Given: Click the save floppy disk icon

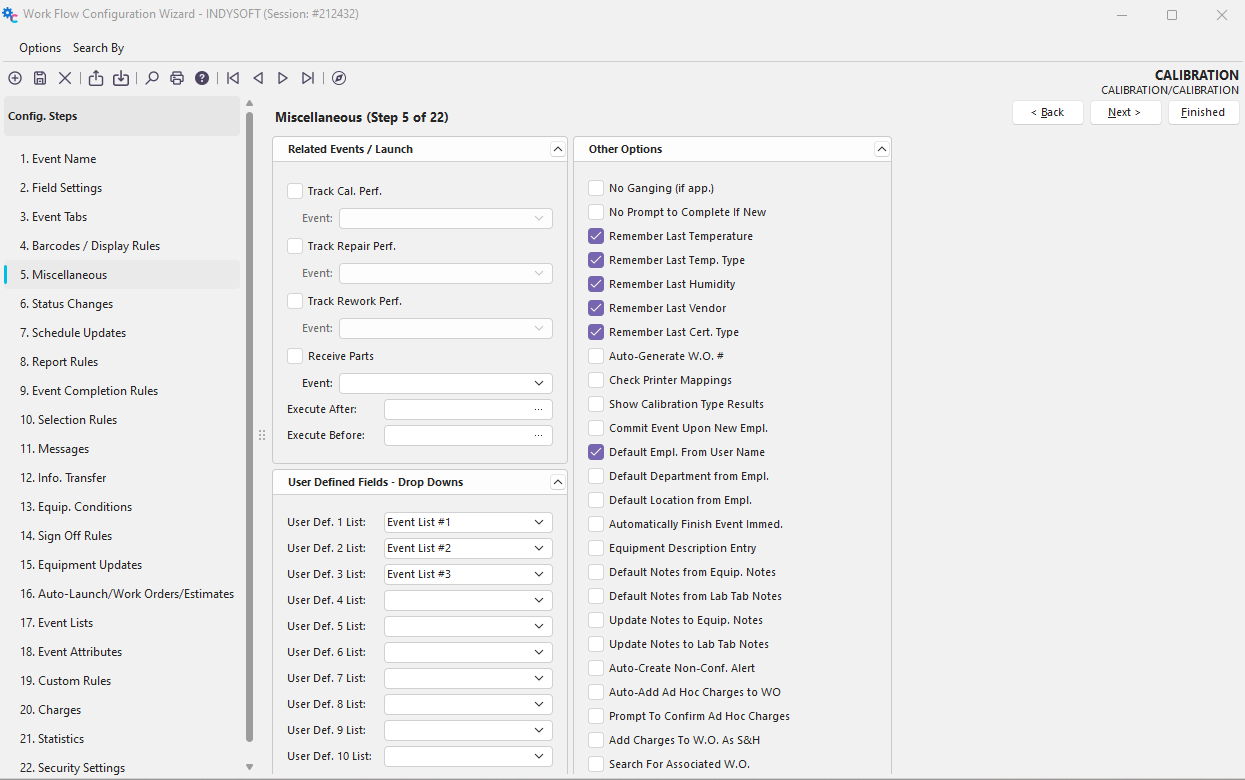Looking at the screenshot, I should [x=40, y=78].
